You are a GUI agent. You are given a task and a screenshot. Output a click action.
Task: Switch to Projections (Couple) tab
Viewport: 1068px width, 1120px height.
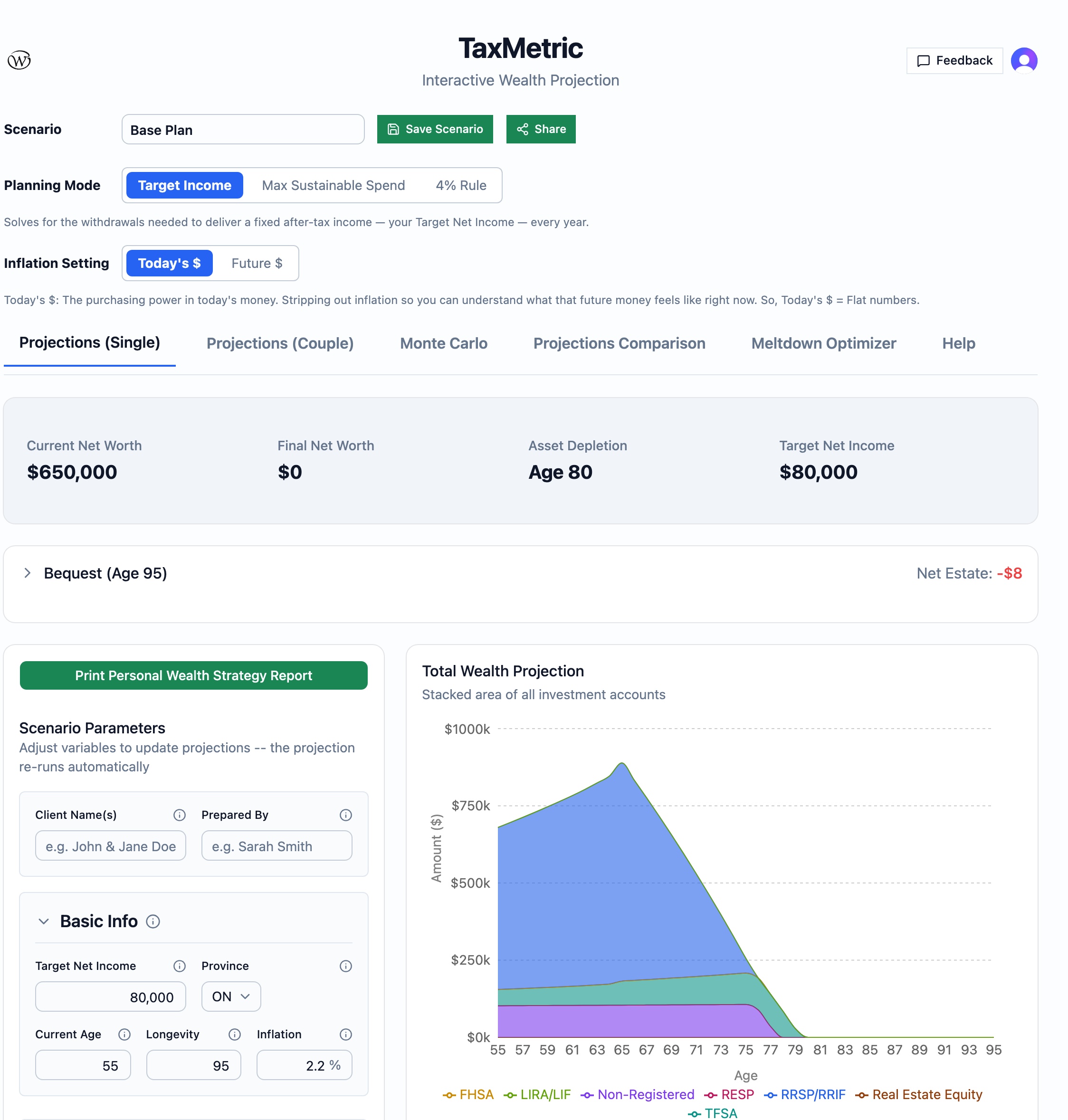(x=279, y=343)
